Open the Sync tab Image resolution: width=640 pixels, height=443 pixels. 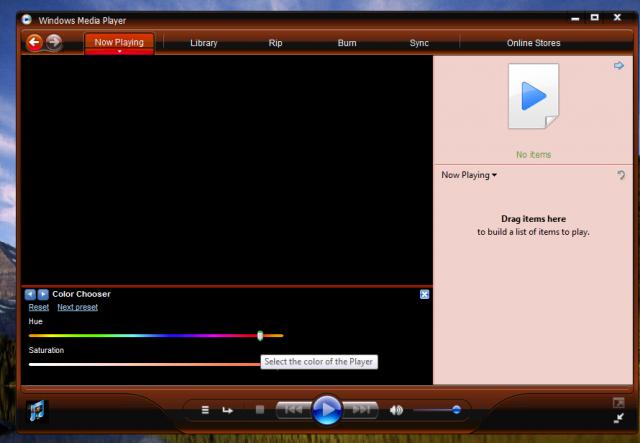point(419,43)
